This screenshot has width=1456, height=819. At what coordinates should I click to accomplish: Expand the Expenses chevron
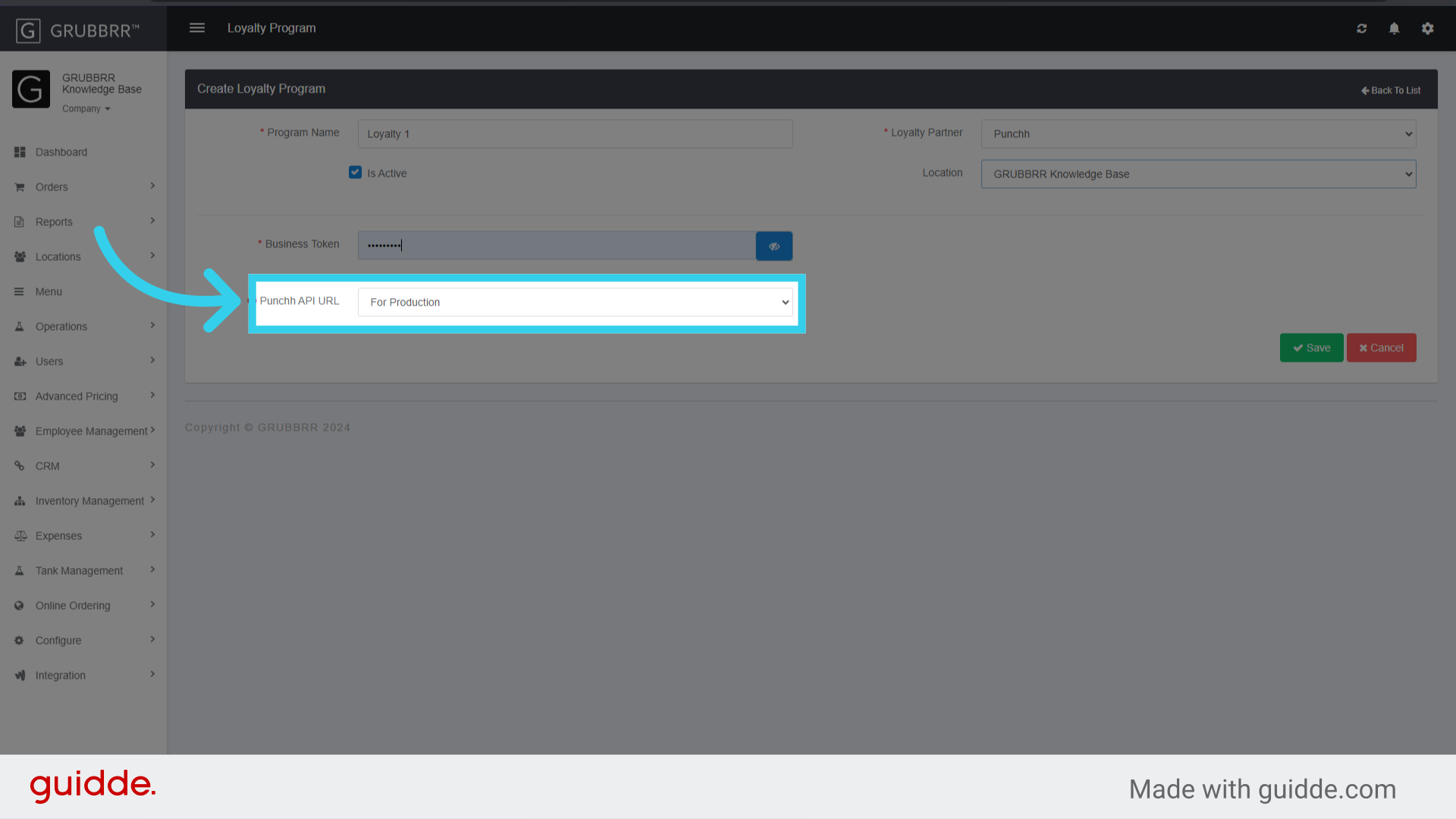click(152, 535)
